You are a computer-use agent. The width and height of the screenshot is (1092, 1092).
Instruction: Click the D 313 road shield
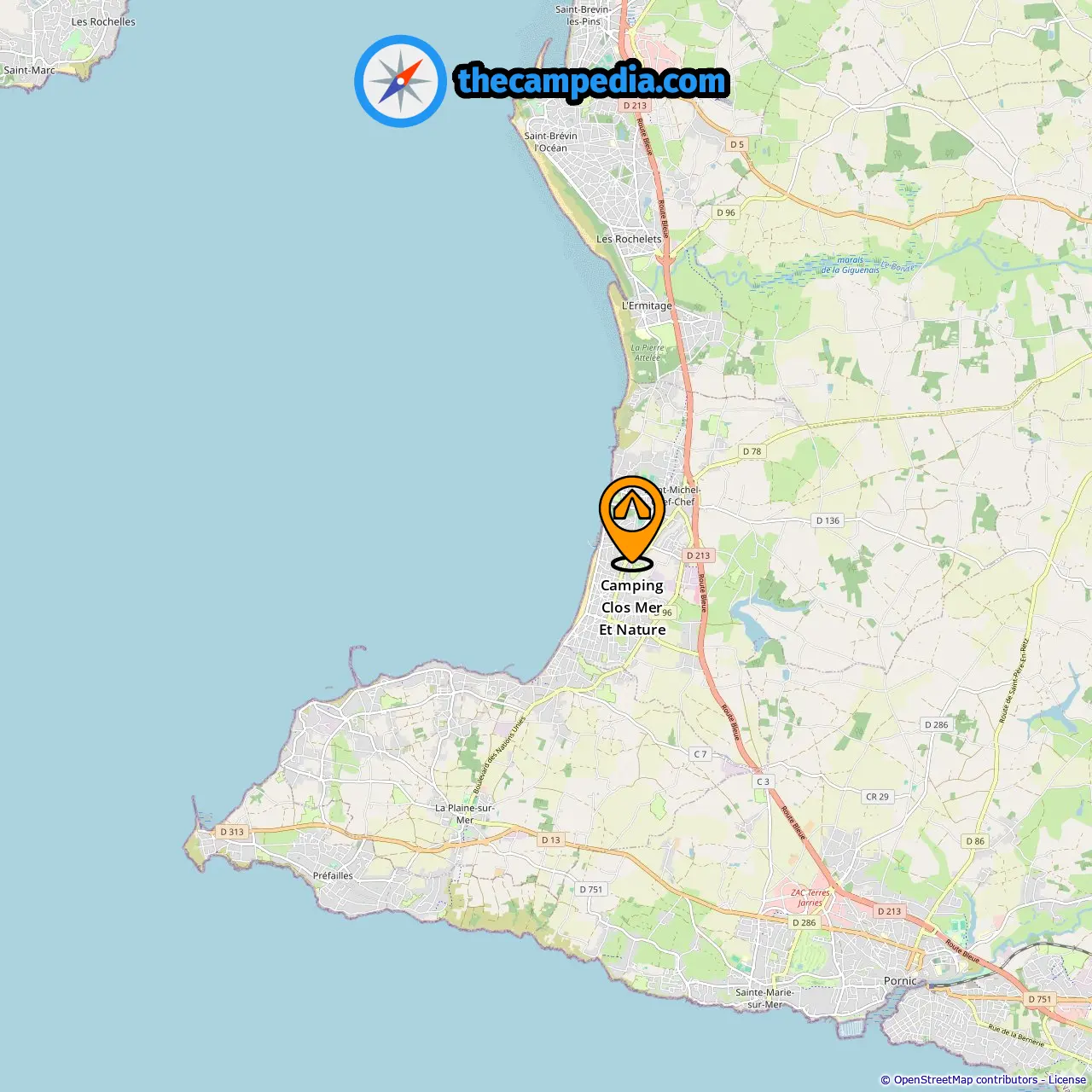(x=232, y=832)
